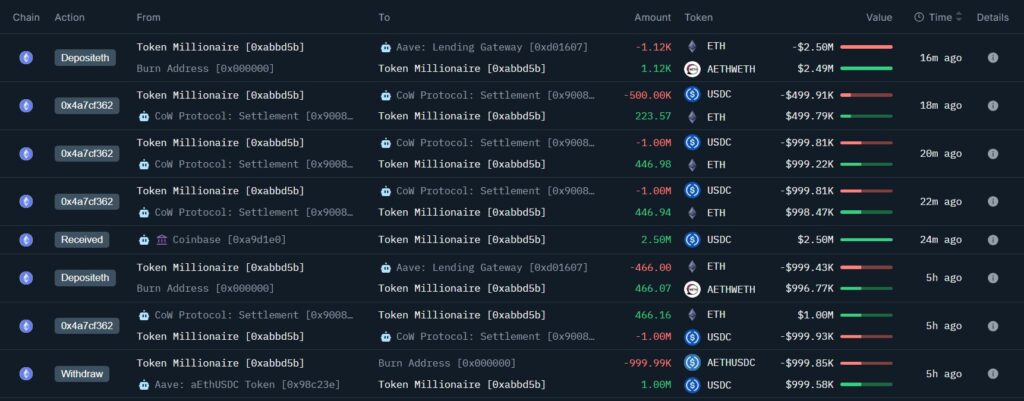This screenshot has height=401, width=1024.
Task: Click Depositeth action badge, 5h ago
Action: (85, 278)
